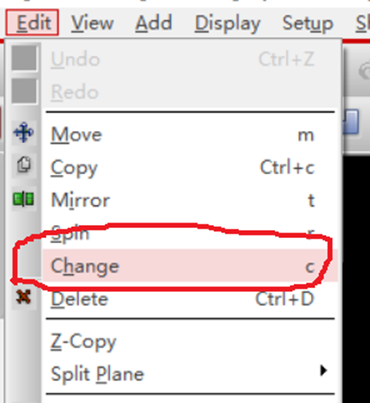Open the Add menu
This screenshot has width=370, height=403.
click(154, 23)
